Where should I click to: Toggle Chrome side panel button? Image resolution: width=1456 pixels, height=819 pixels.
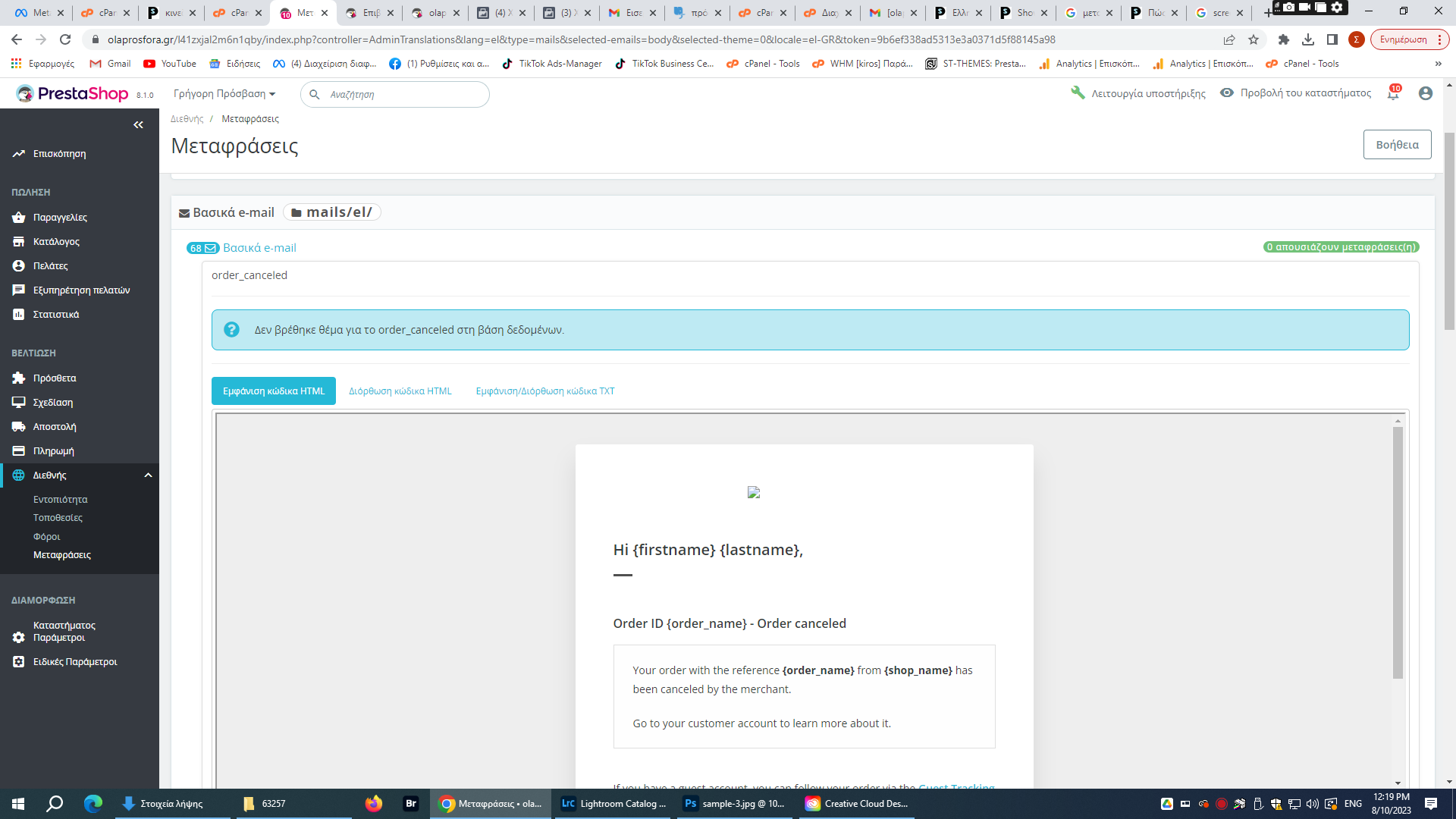pyautogui.click(x=1332, y=39)
